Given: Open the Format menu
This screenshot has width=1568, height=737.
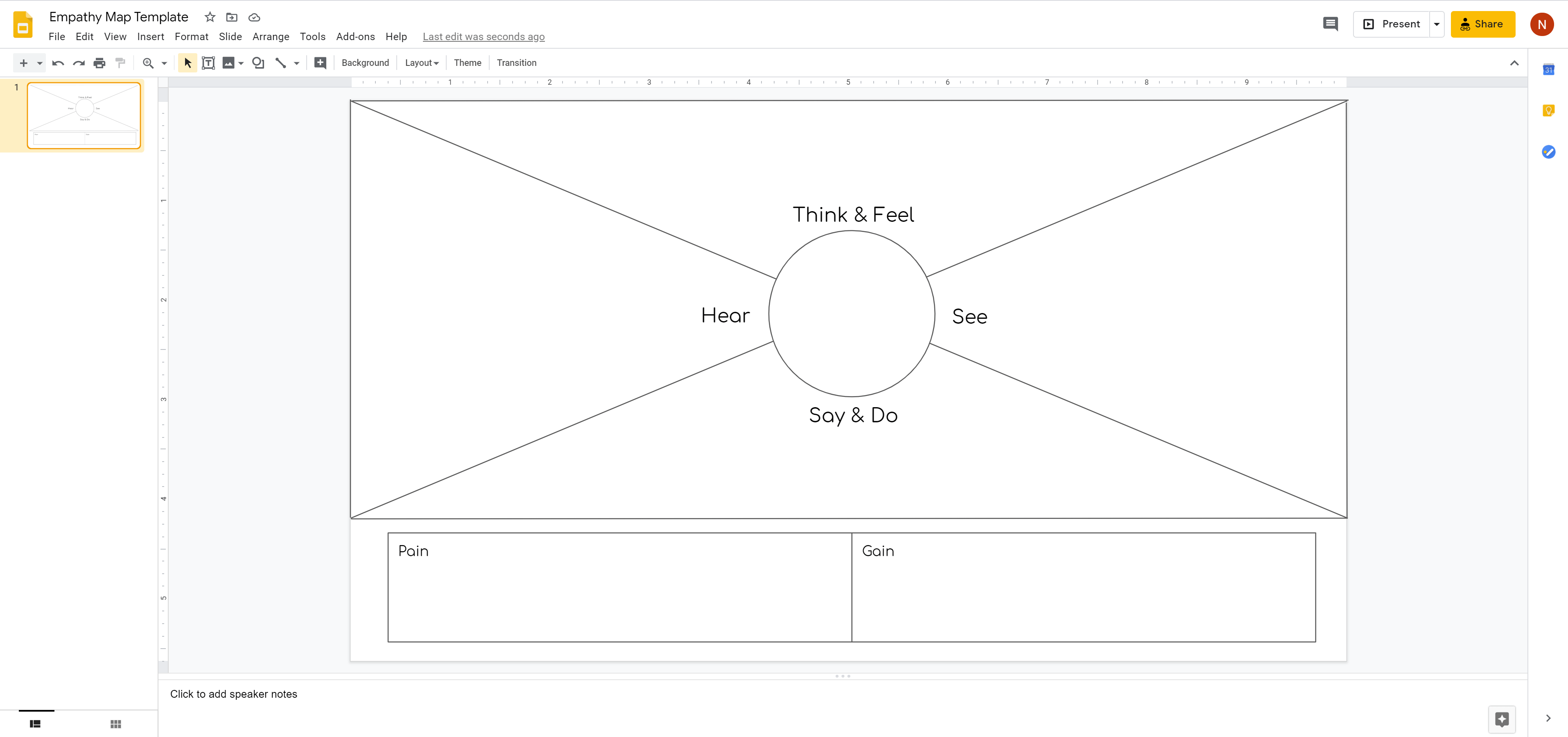Looking at the screenshot, I should pyautogui.click(x=191, y=36).
